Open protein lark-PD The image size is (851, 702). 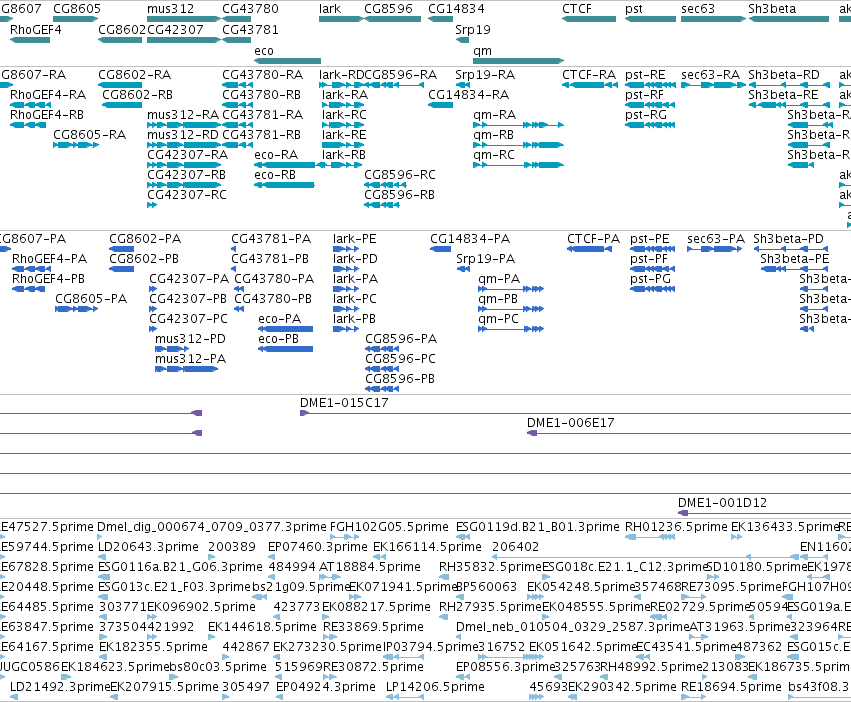coord(355,259)
